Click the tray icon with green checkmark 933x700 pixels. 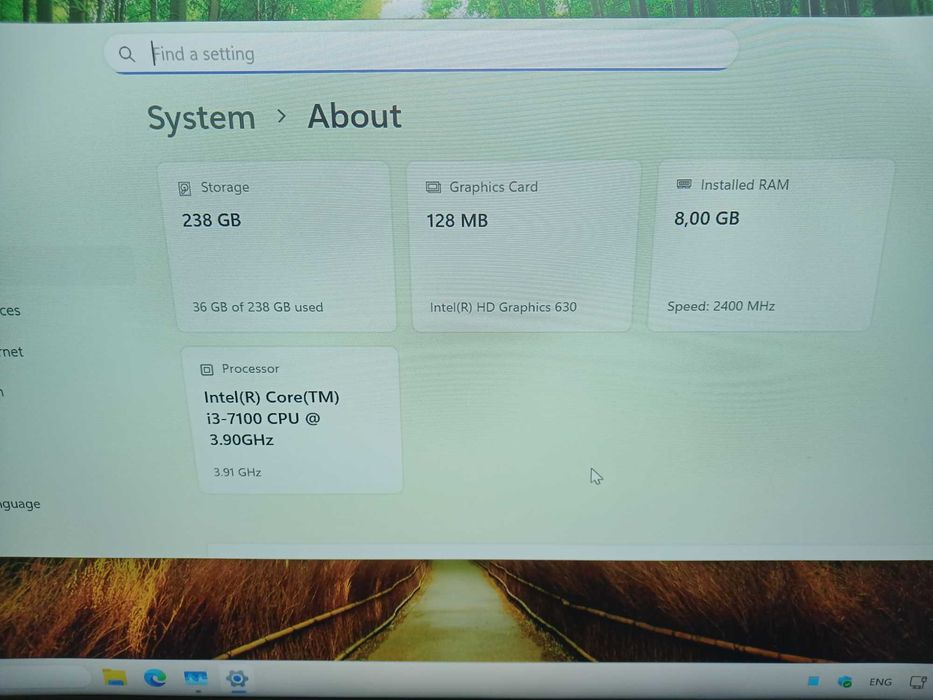point(844,681)
